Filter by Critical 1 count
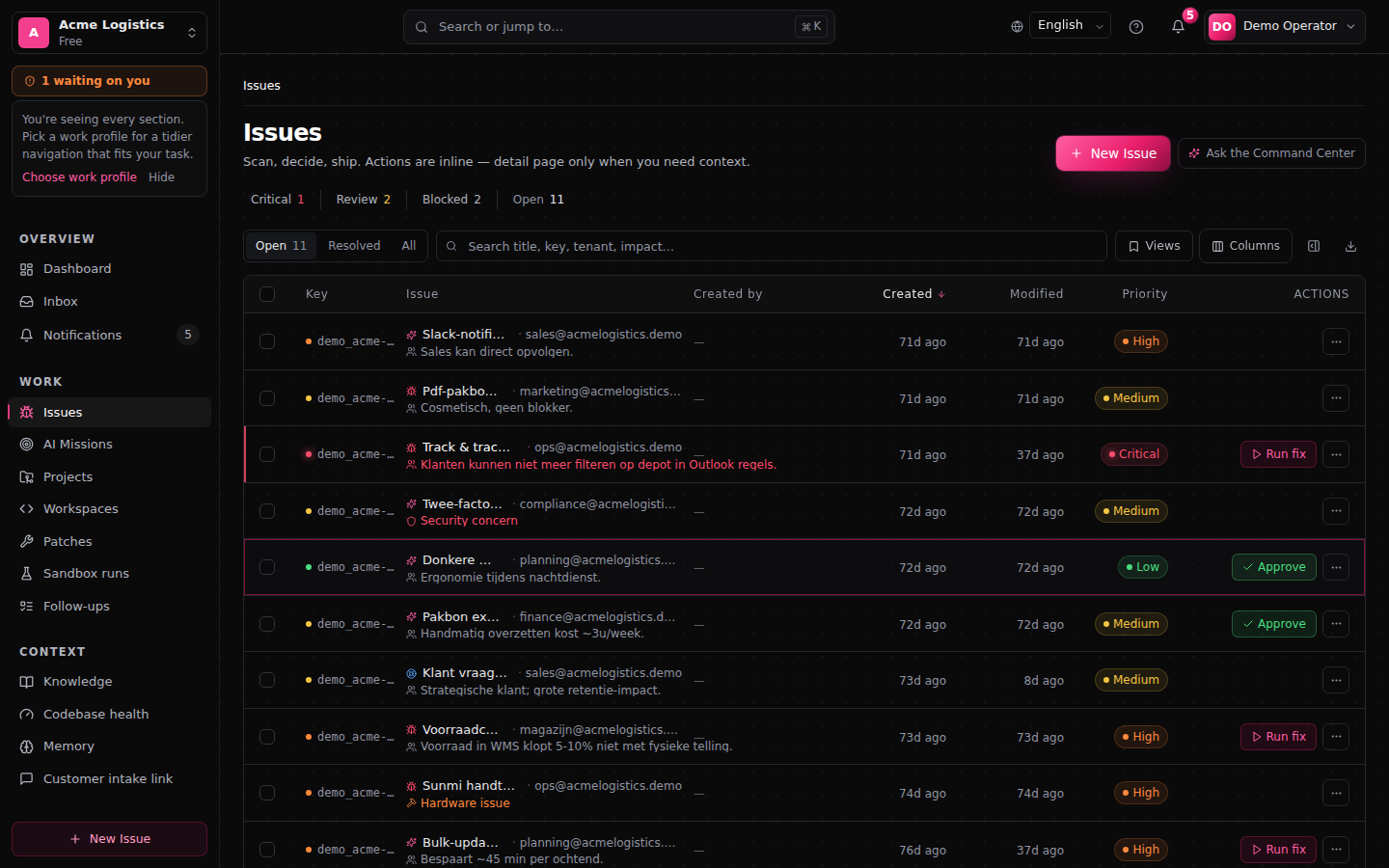Viewport: 1389px width, 868px height. pyautogui.click(x=278, y=200)
